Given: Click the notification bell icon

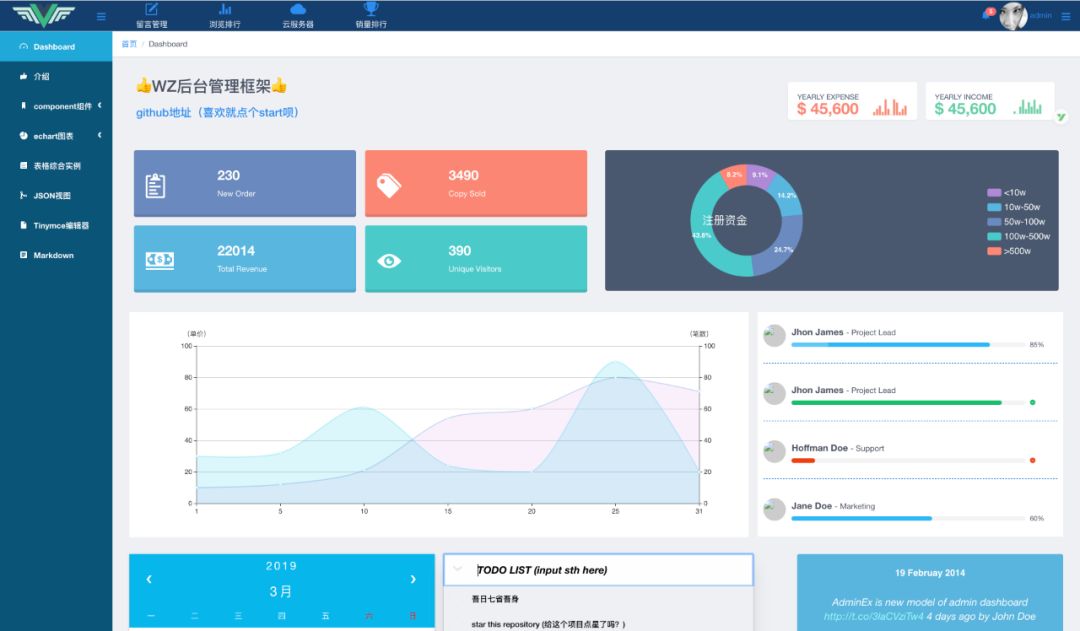Looking at the screenshot, I should pyautogui.click(x=988, y=15).
